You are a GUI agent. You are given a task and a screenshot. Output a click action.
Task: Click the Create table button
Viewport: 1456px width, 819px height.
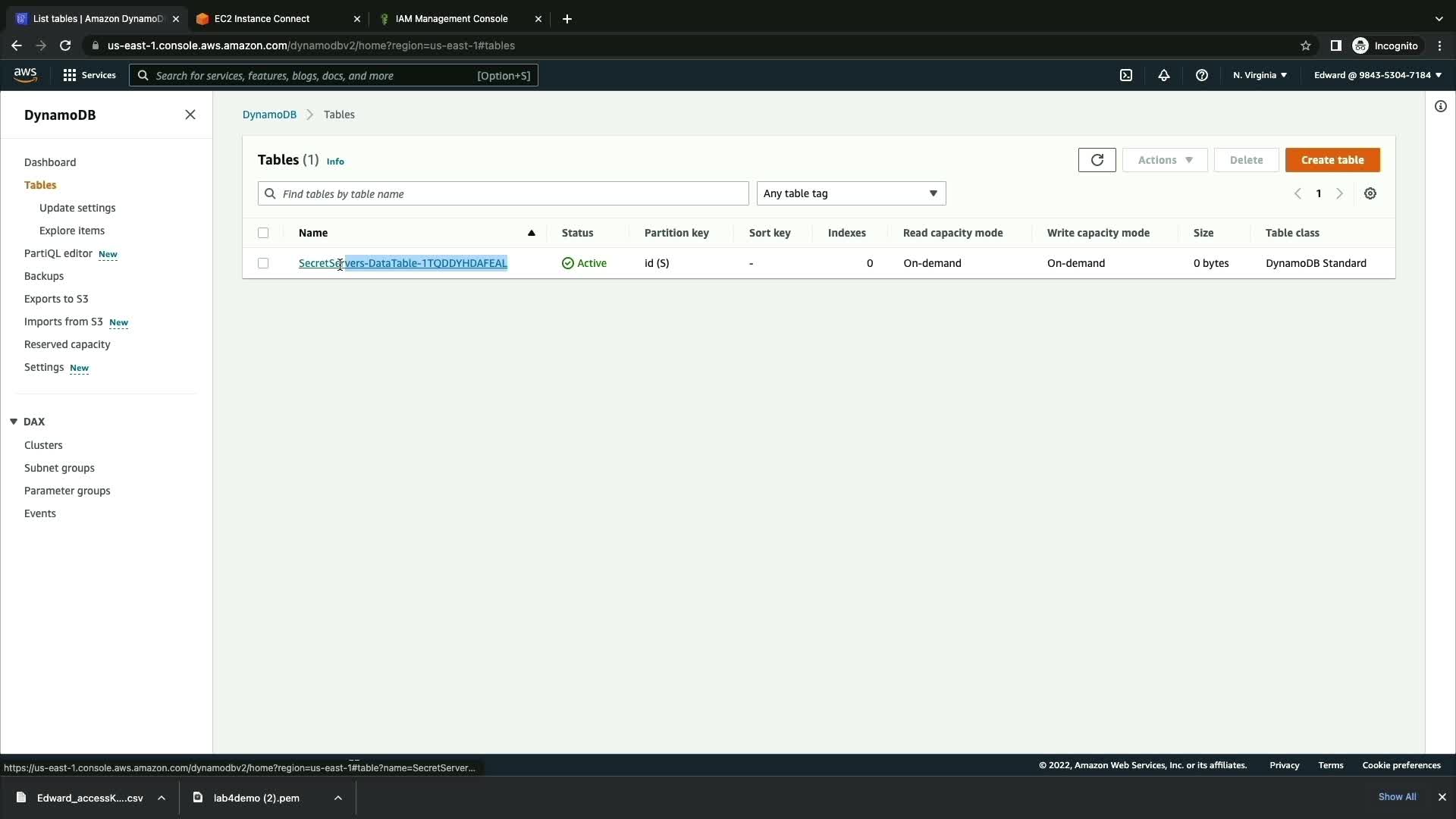[x=1332, y=160]
